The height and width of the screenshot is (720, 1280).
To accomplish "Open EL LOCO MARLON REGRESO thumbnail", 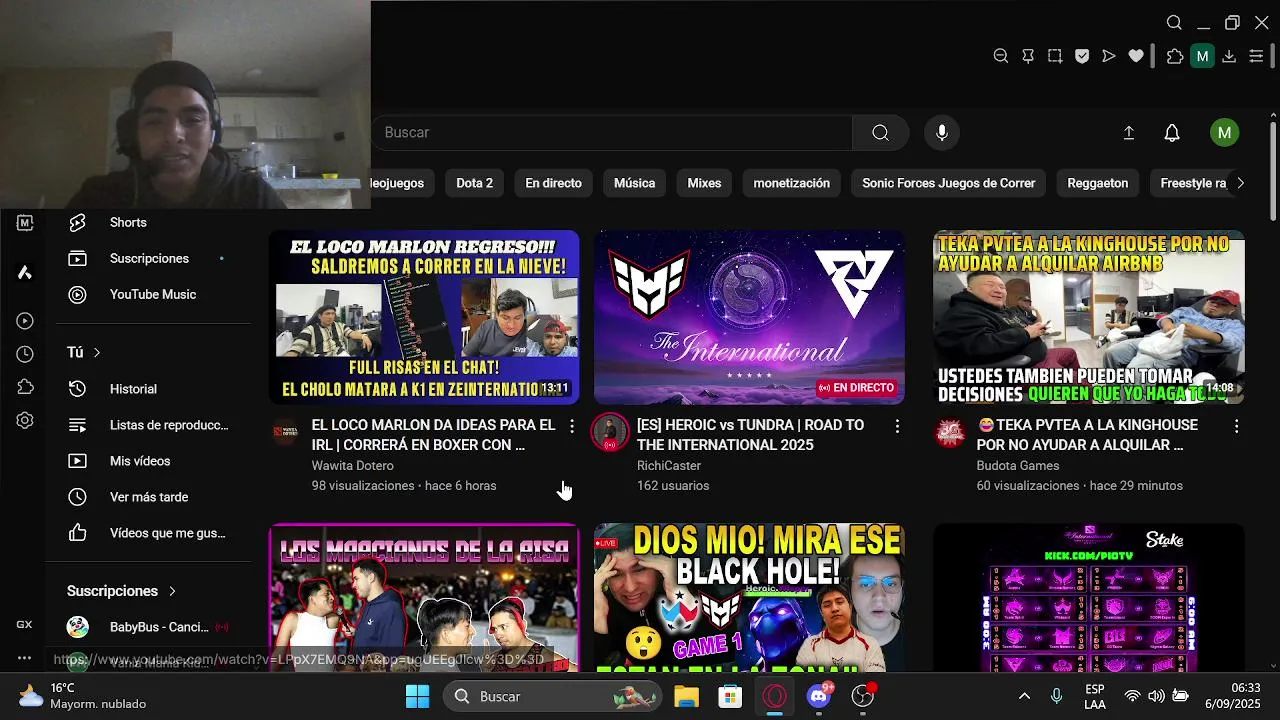I will (424, 317).
